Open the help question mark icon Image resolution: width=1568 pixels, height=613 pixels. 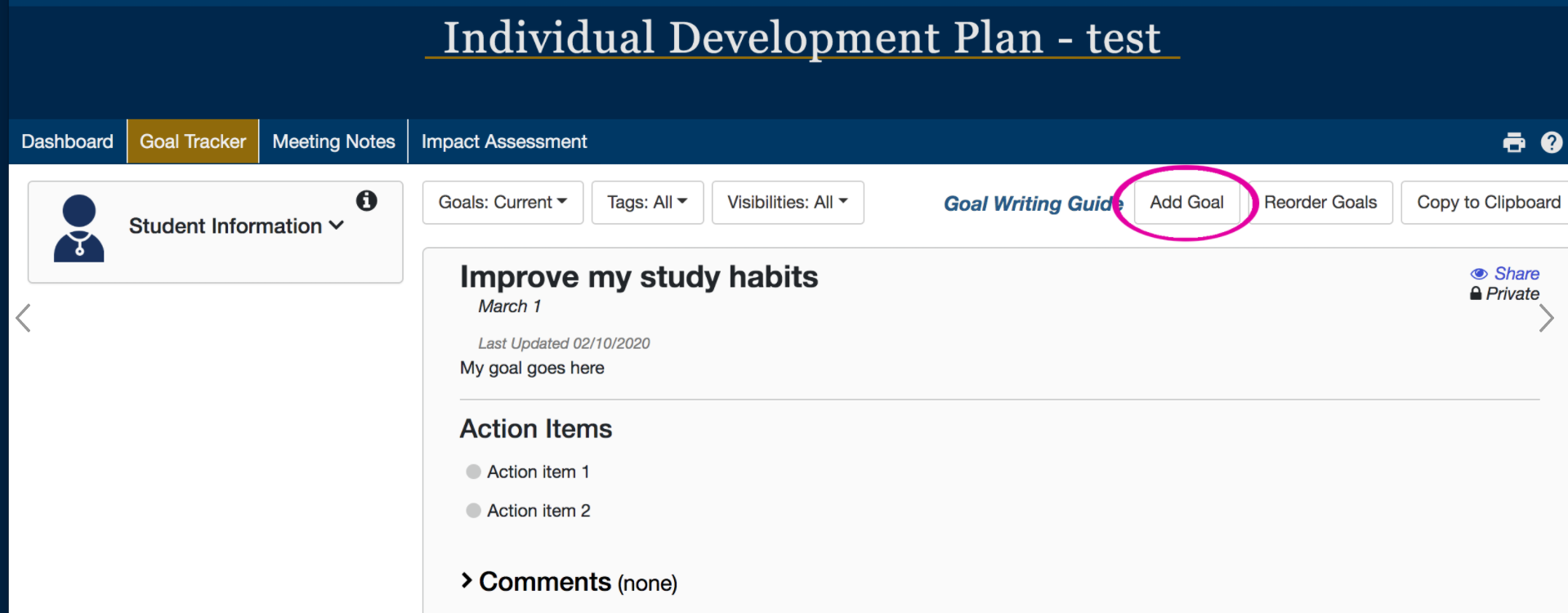click(x=1551, y=142)
